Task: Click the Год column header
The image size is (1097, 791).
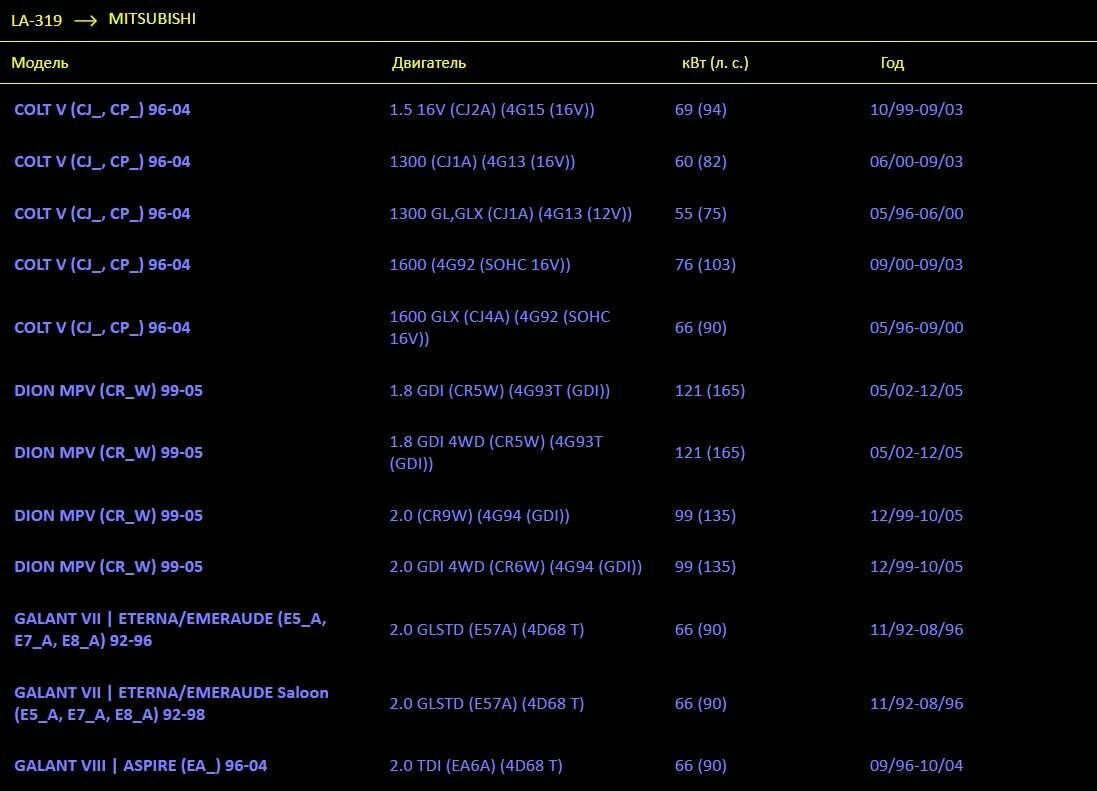Action: coord(892,63)
